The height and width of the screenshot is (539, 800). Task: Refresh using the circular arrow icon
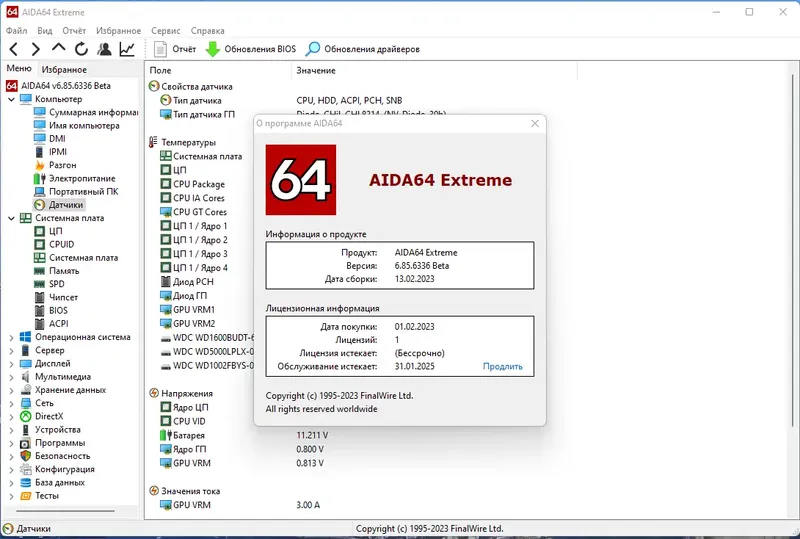tap(81, 49)
